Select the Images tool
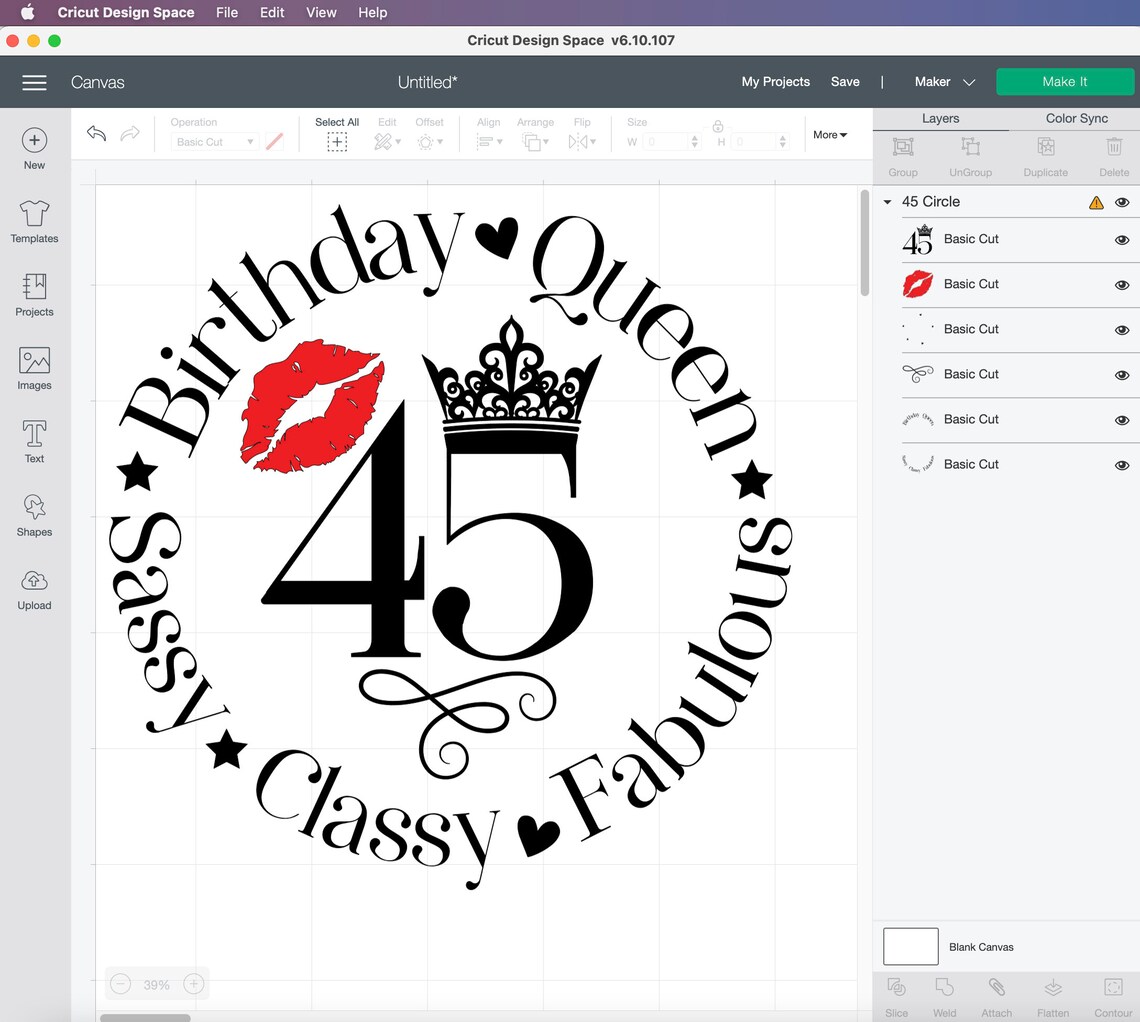This screenshot has width=1140, height=1022. pyautogui.click(x=34, y=367)
